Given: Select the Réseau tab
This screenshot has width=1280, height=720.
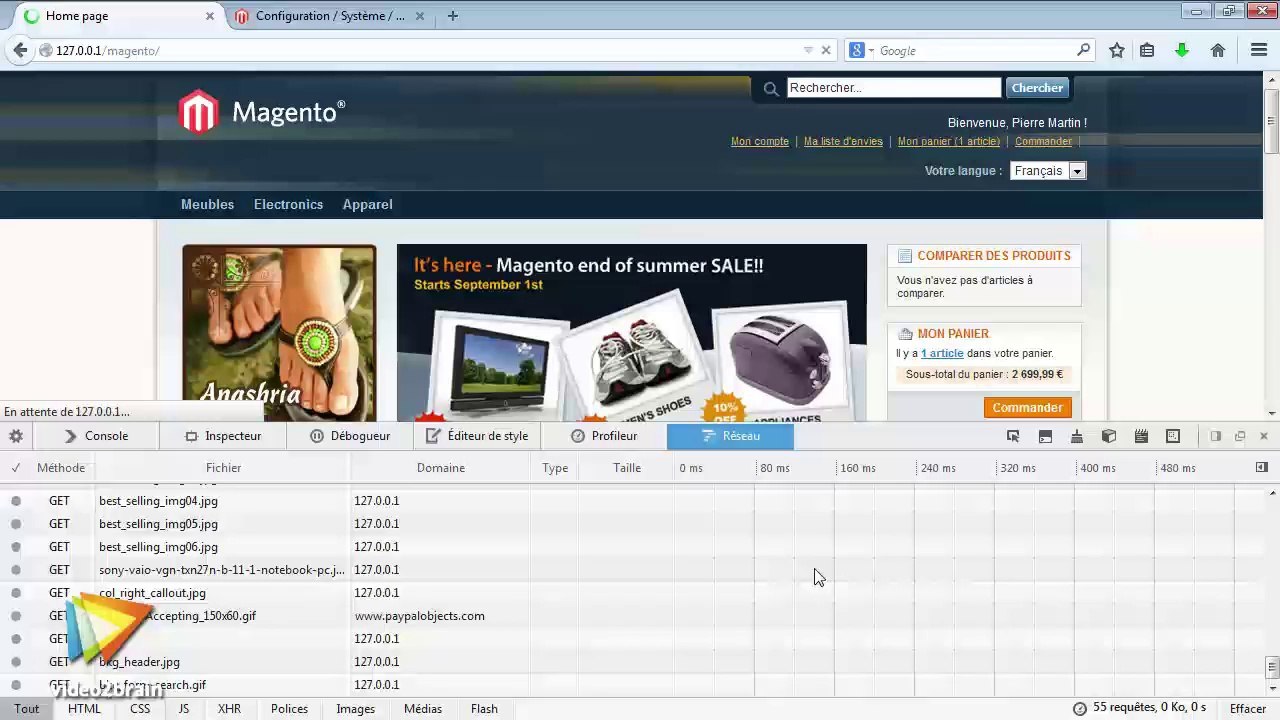Looking at the screenshot, I should pyautogui.click(x=730, y=436).
